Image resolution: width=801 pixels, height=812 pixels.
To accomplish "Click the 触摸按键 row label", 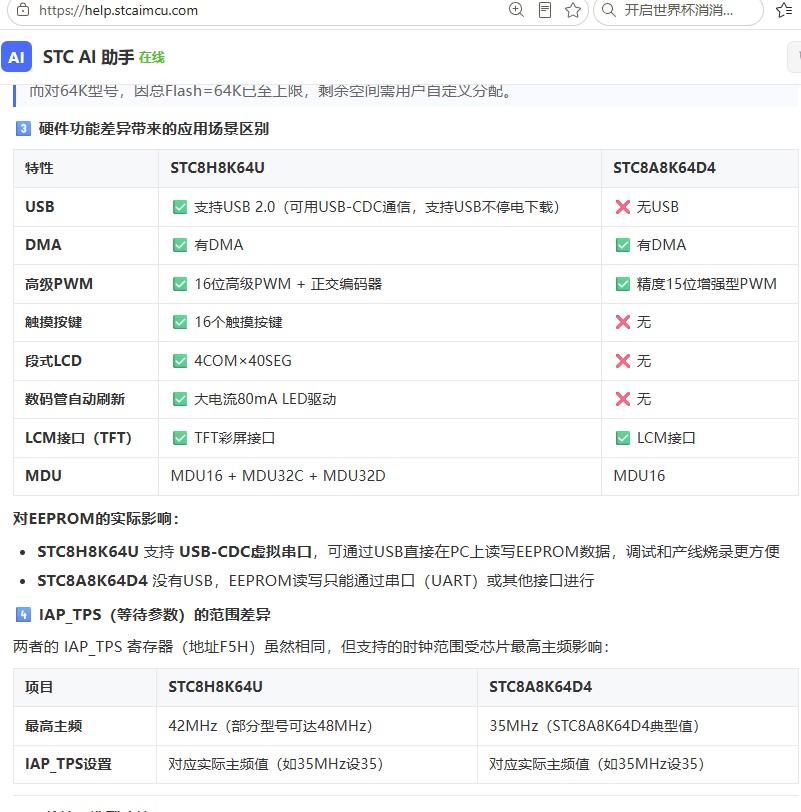I will coord(53,322).
